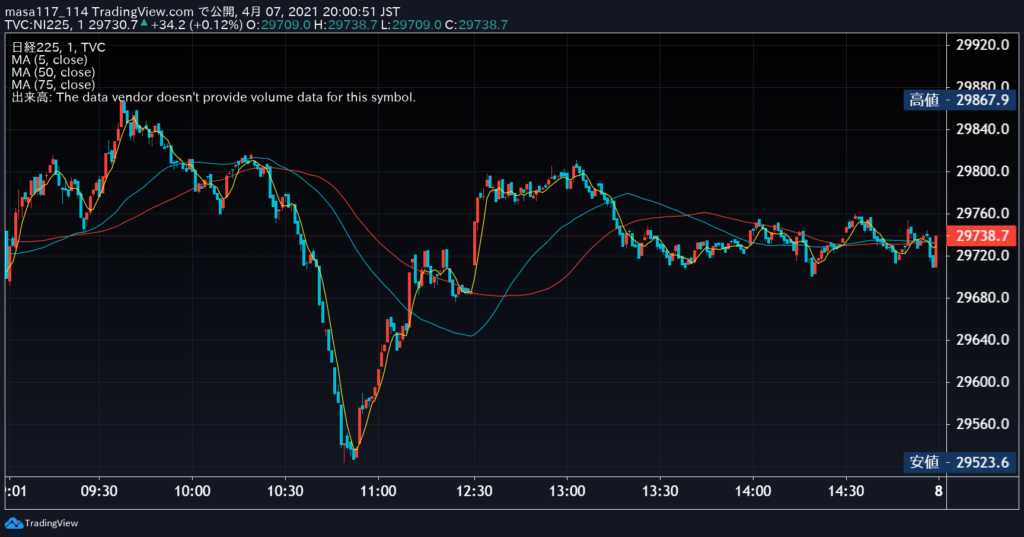Click the L:29709.0 low value
Viewport: 1024px width, 537px height.
[x=411, y=25]
